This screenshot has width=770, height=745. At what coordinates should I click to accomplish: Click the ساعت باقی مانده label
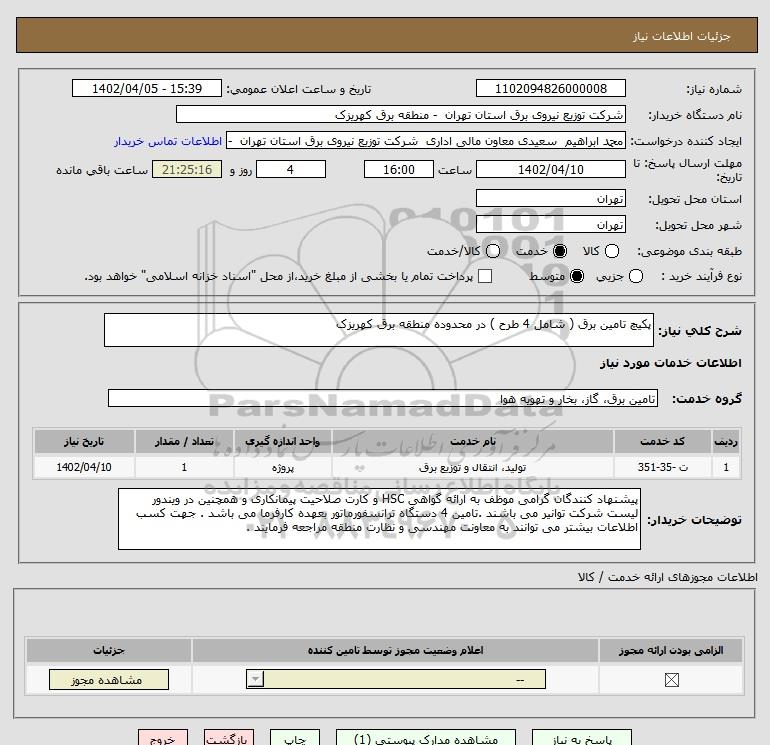click(102, 170)
